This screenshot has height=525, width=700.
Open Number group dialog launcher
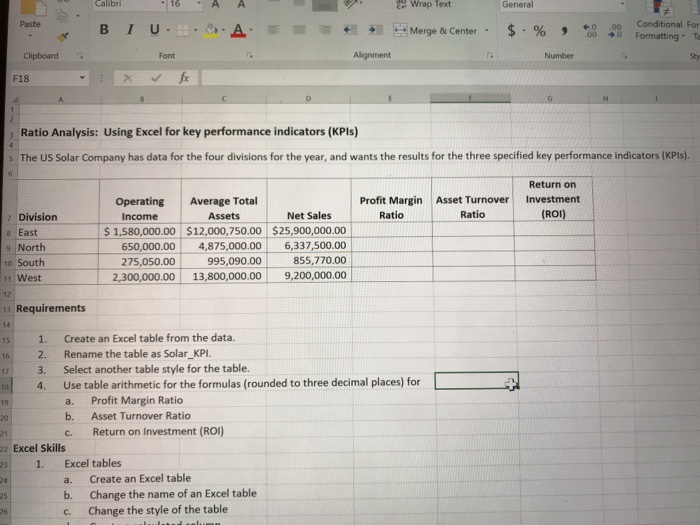(x=625, y=56)
